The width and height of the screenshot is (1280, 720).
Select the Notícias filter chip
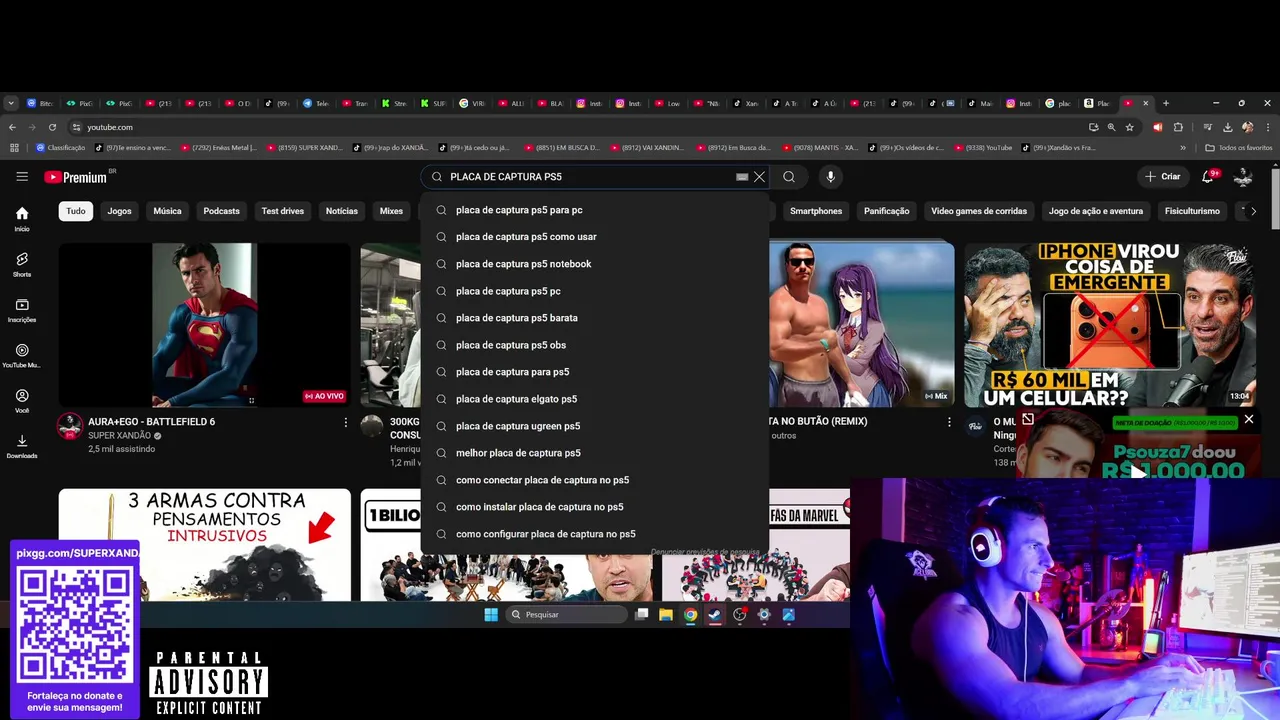pyautogui.click(x=341, y=211)
